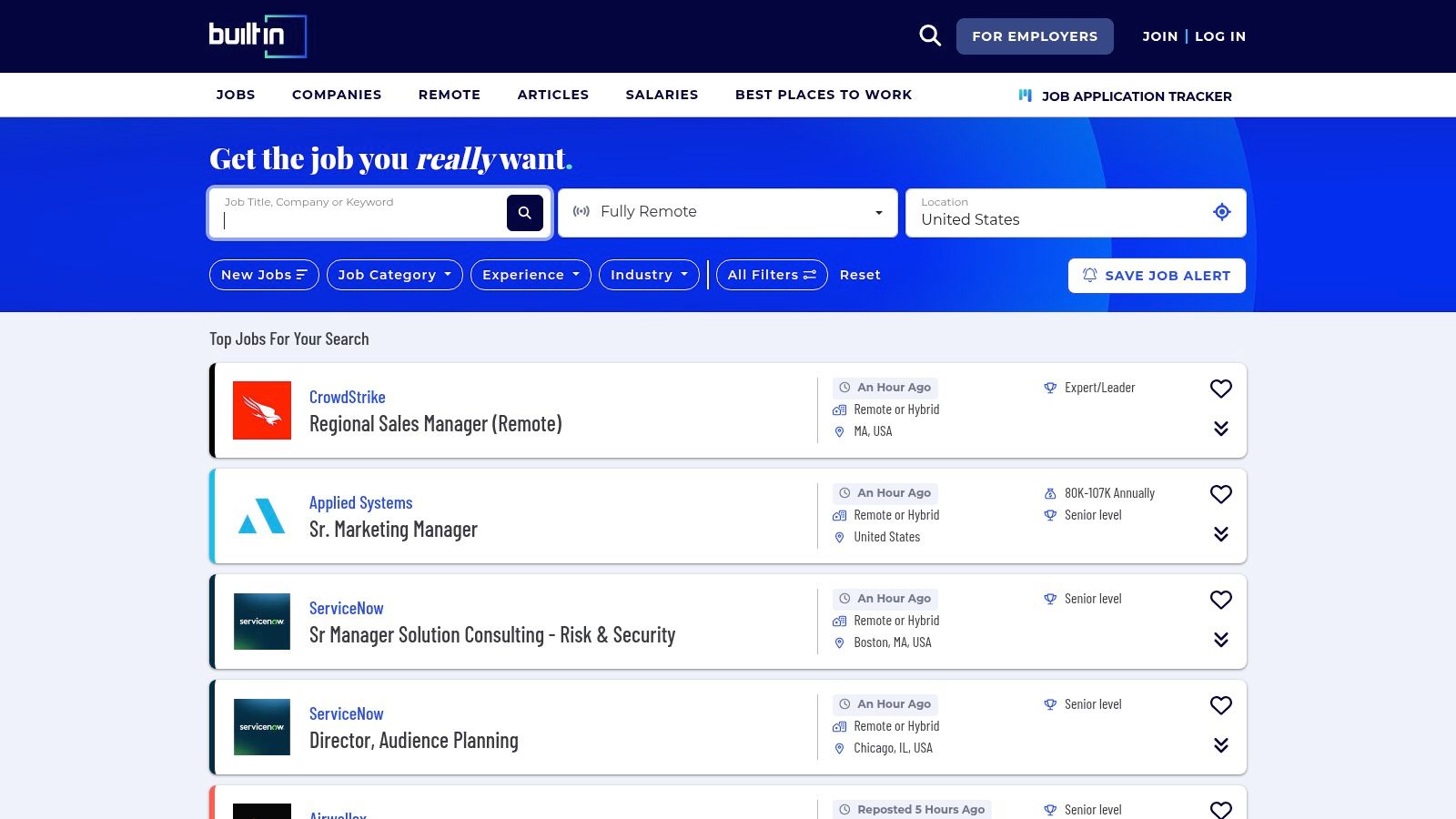This screenshot has width=1456, height=819.
Task: Favorite the Sr. Marketing Manager job
Action: [x=1220, y=494]
